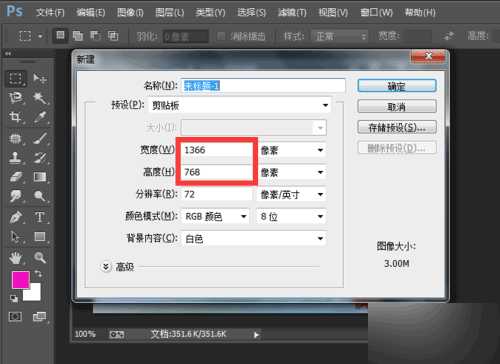Click the height field containing 768
This screenshot has width=500, height=364.
(x=217, y=172)
